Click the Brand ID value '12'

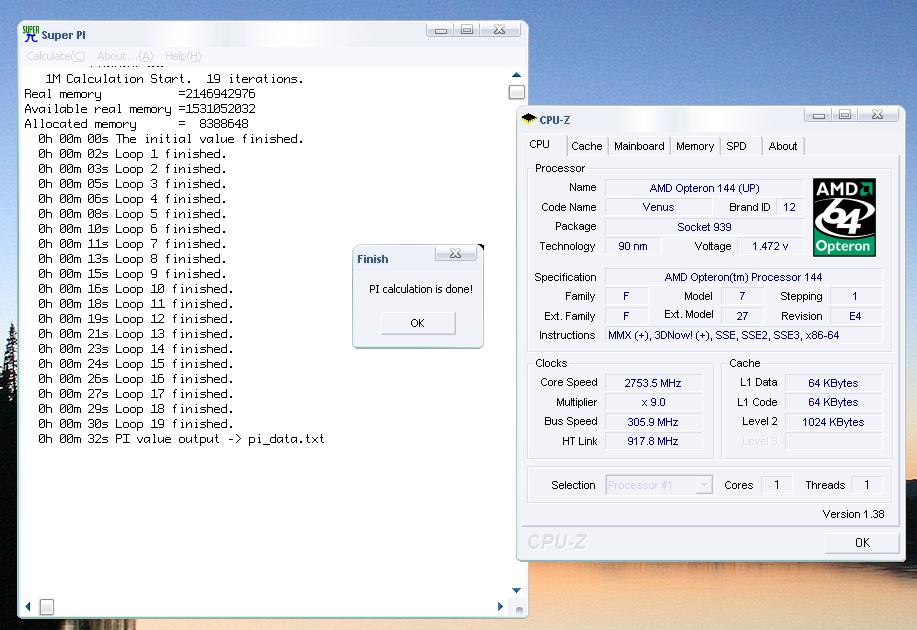tap(790, 207)
